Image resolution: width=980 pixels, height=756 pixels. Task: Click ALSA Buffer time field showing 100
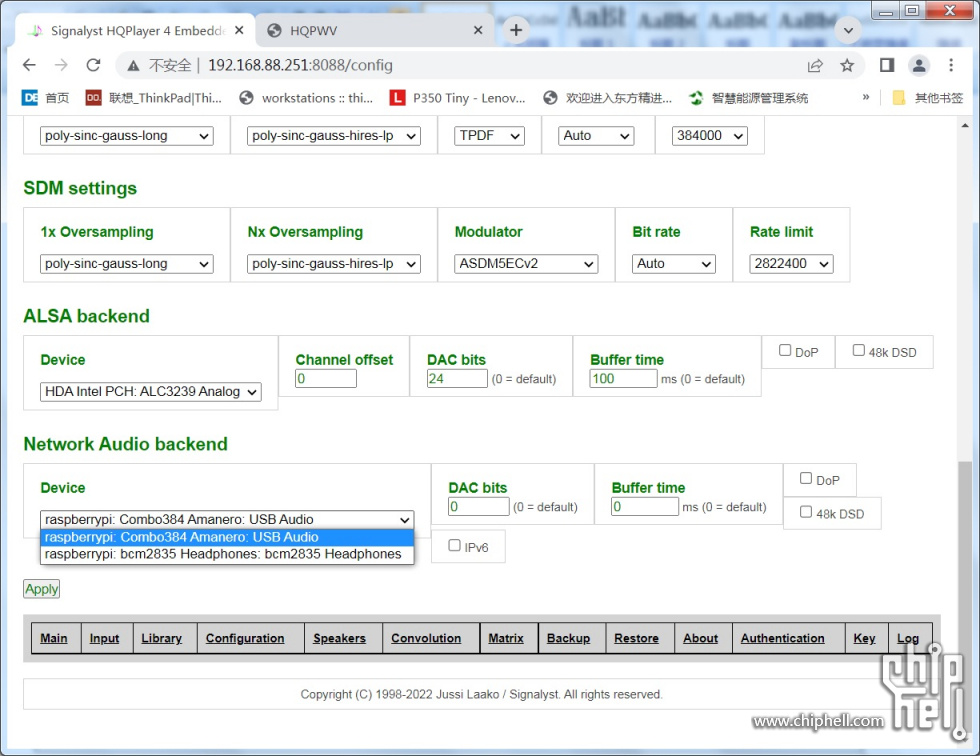tap(623, 379)
